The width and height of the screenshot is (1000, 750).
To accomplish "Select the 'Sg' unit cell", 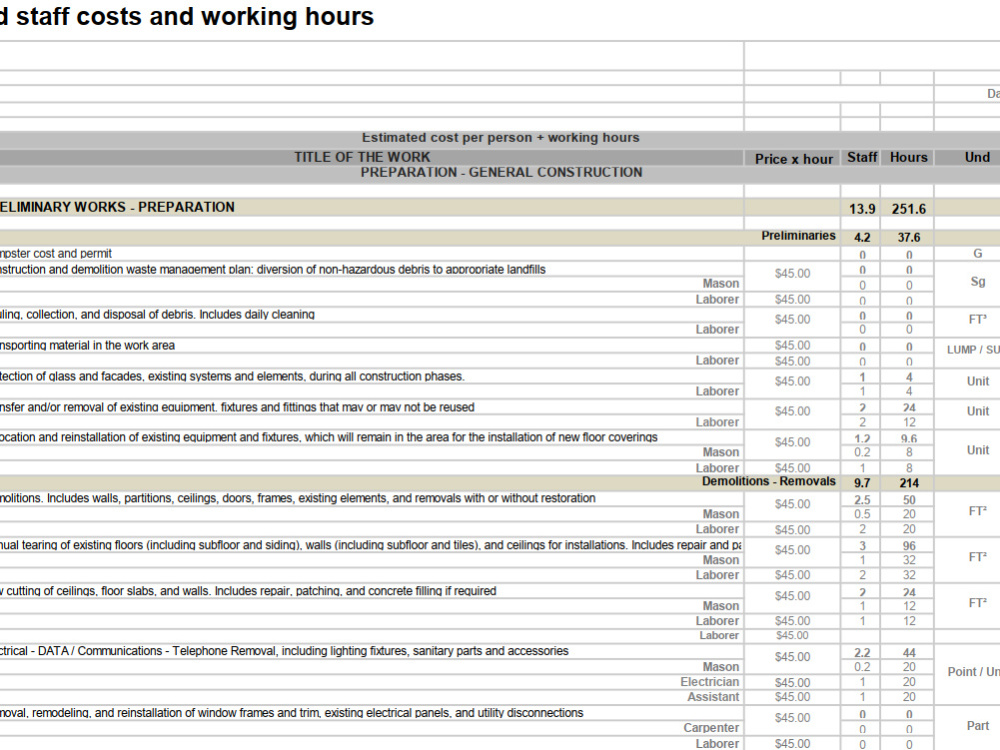I will (978, 282).
